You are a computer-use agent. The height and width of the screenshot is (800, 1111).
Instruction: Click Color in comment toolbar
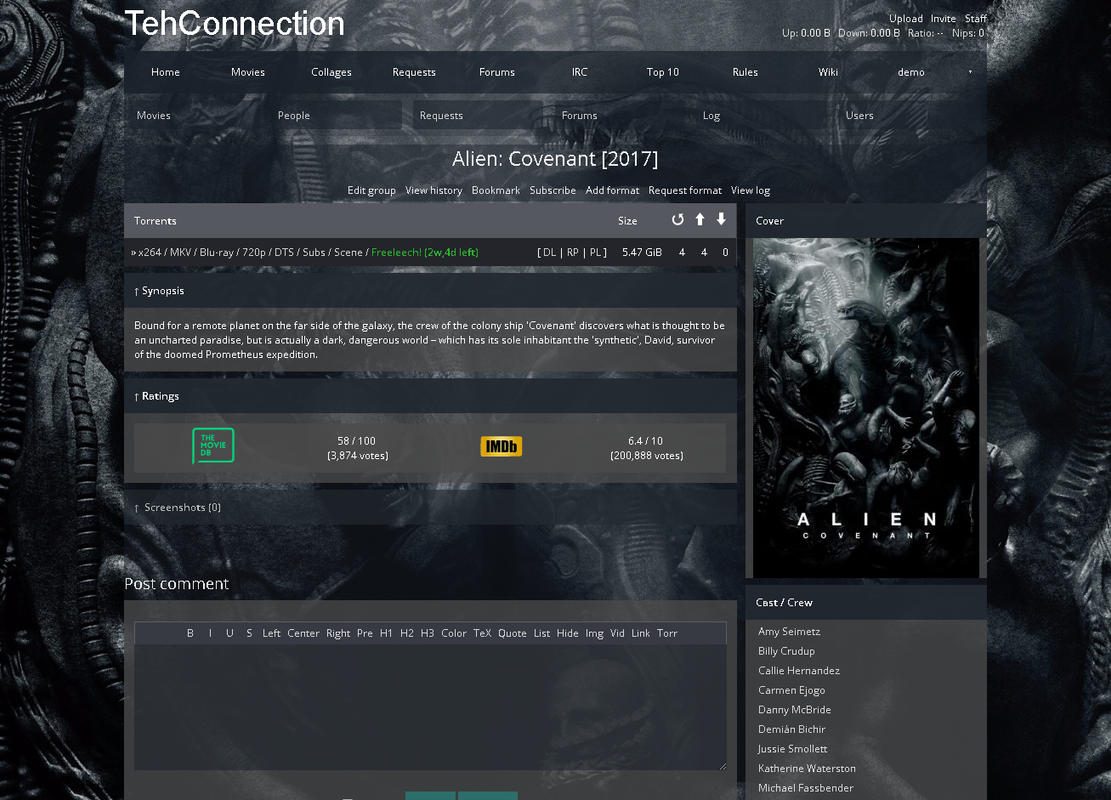[x=453, y=633]
